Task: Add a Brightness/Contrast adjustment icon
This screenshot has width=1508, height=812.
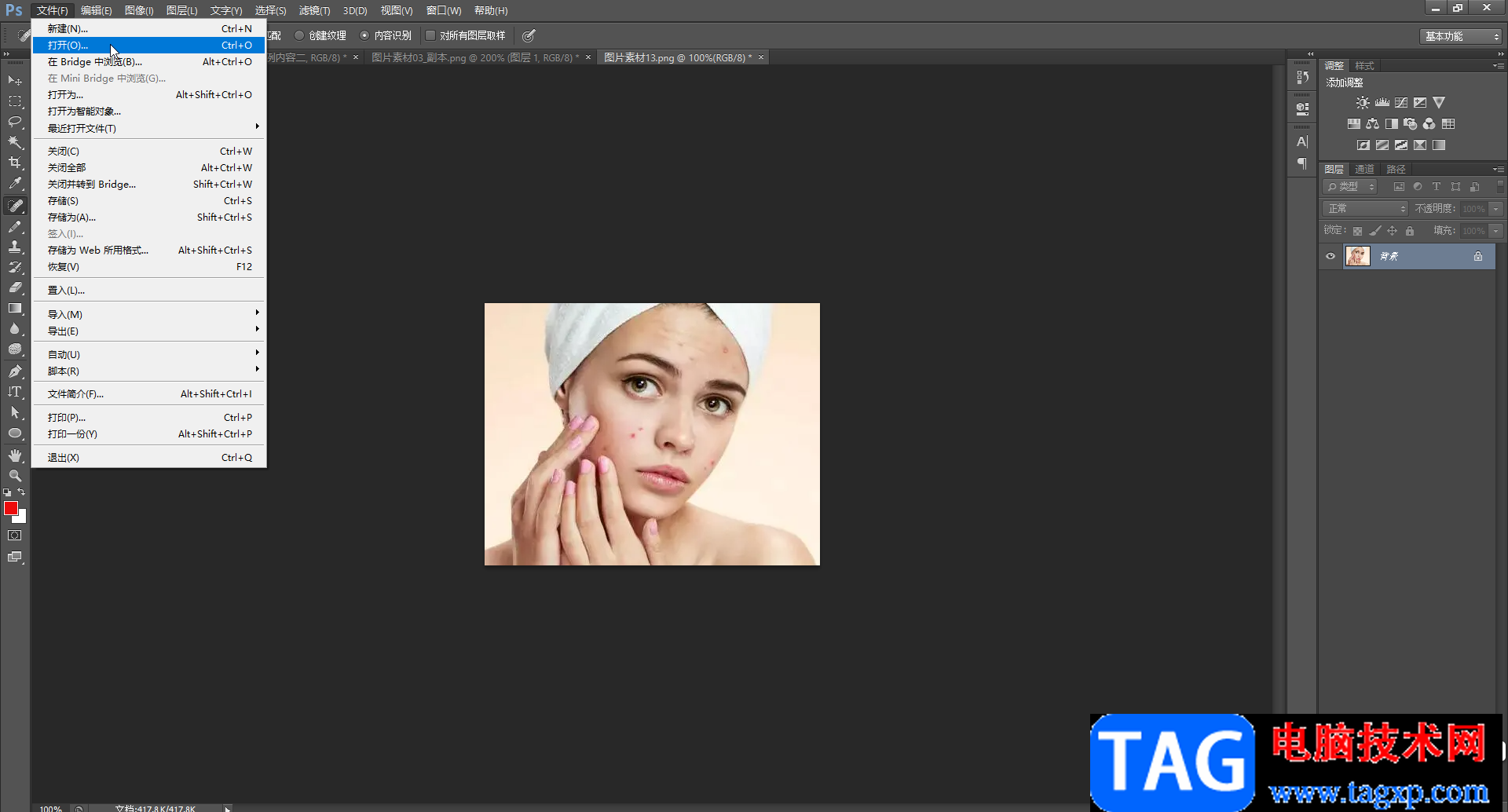Action: (x=1363, y=103)
